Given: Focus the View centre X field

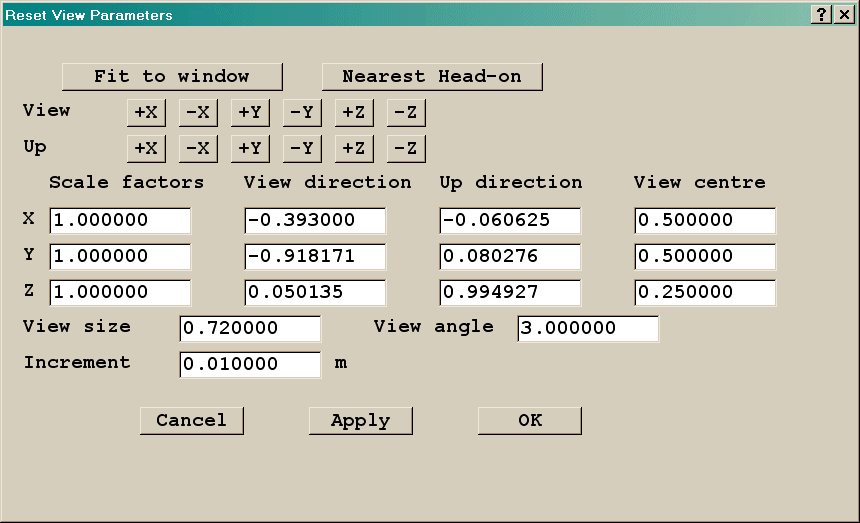Looking at the screenshot, I should coord(705,220).
